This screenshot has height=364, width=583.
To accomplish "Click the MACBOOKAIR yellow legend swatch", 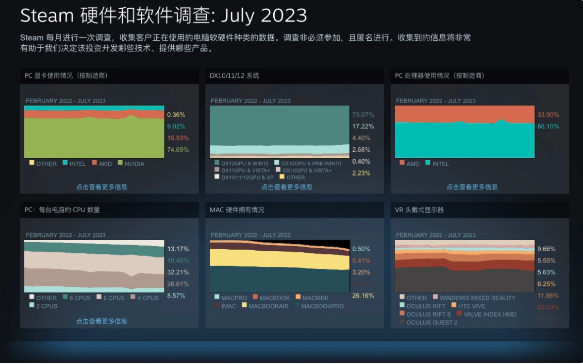I will 244,305.
